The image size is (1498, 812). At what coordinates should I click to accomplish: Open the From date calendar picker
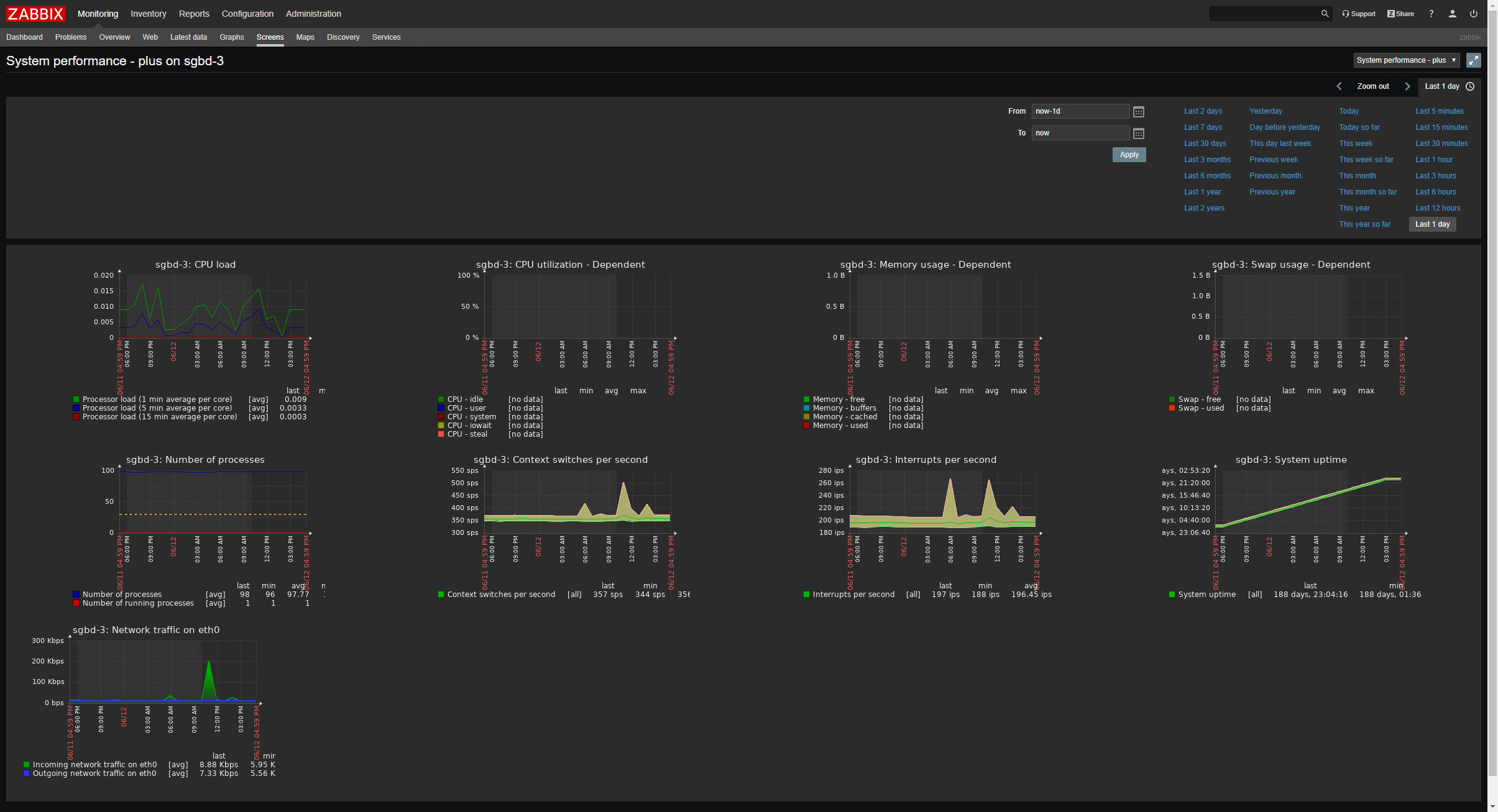click(1139, 112)
